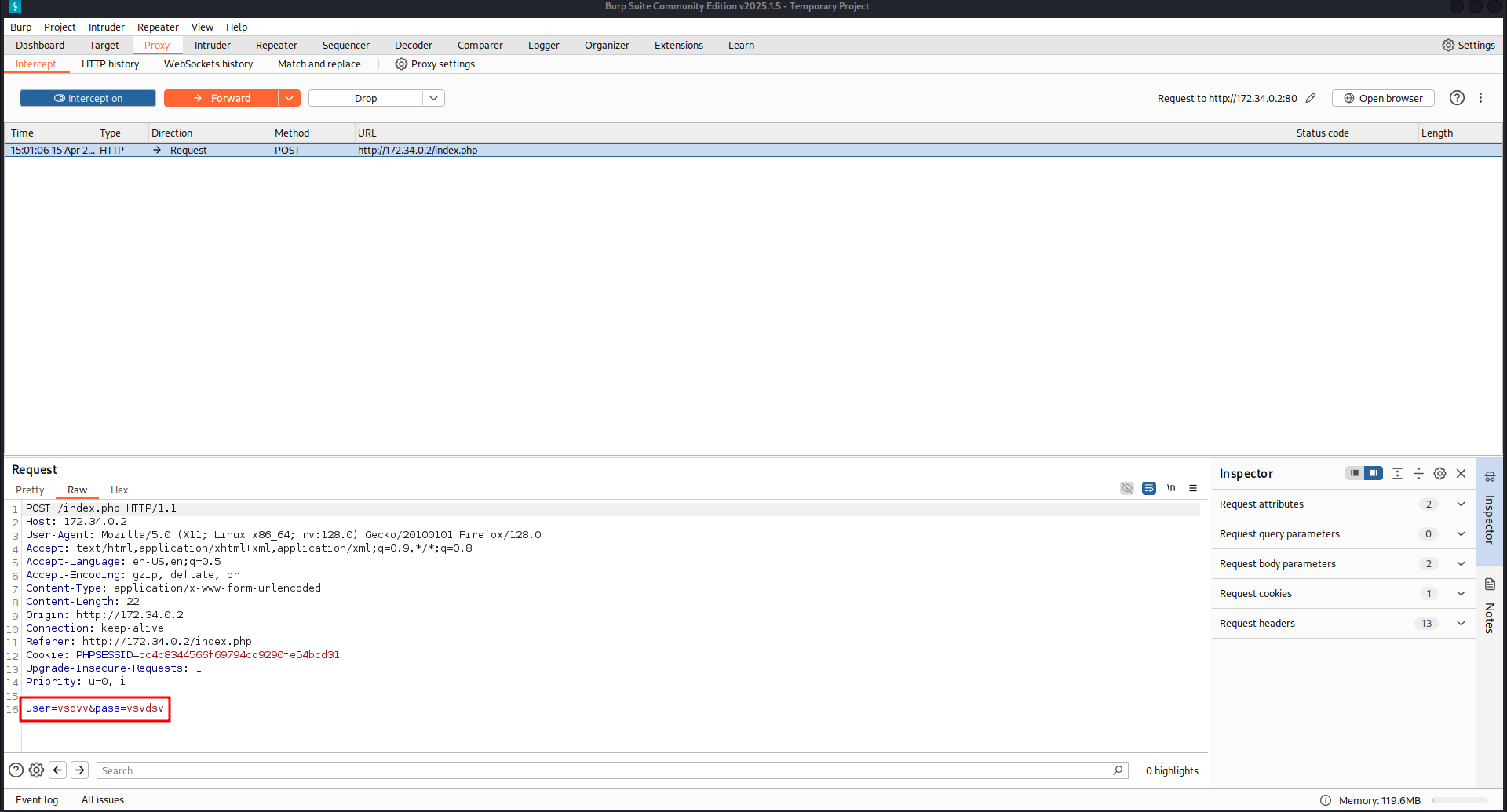Open the HTTP history sub-tab
This screenshot has height=812, width=1507.
pos(110,64)
